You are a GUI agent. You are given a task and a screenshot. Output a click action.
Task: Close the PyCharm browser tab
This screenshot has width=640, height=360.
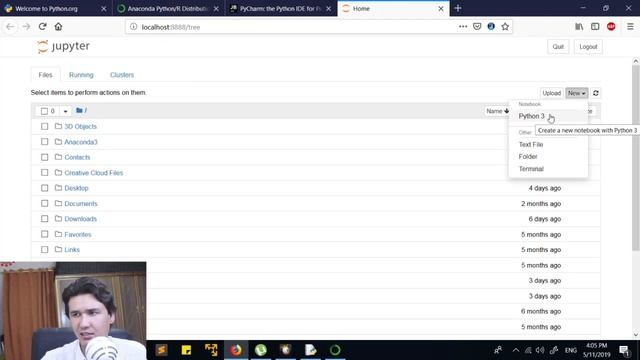[329, 9]
